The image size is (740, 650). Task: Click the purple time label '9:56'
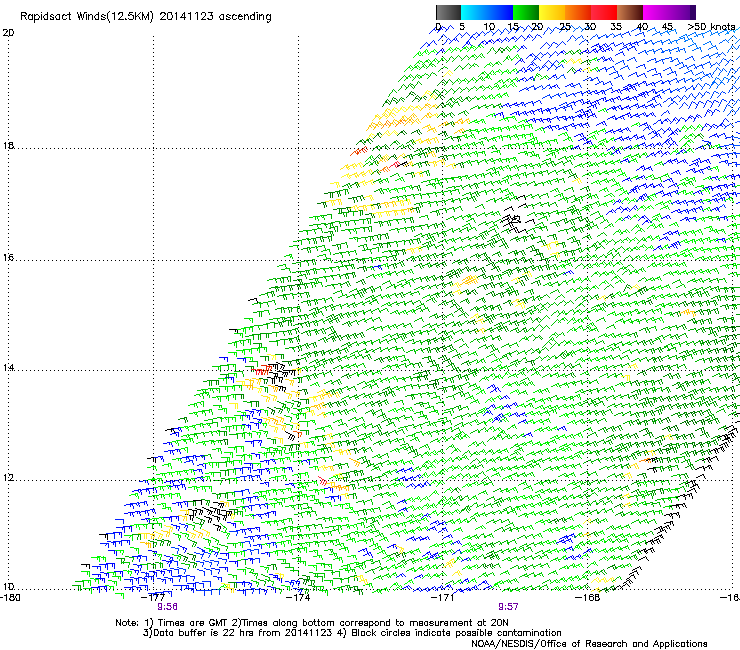point(168,607)
